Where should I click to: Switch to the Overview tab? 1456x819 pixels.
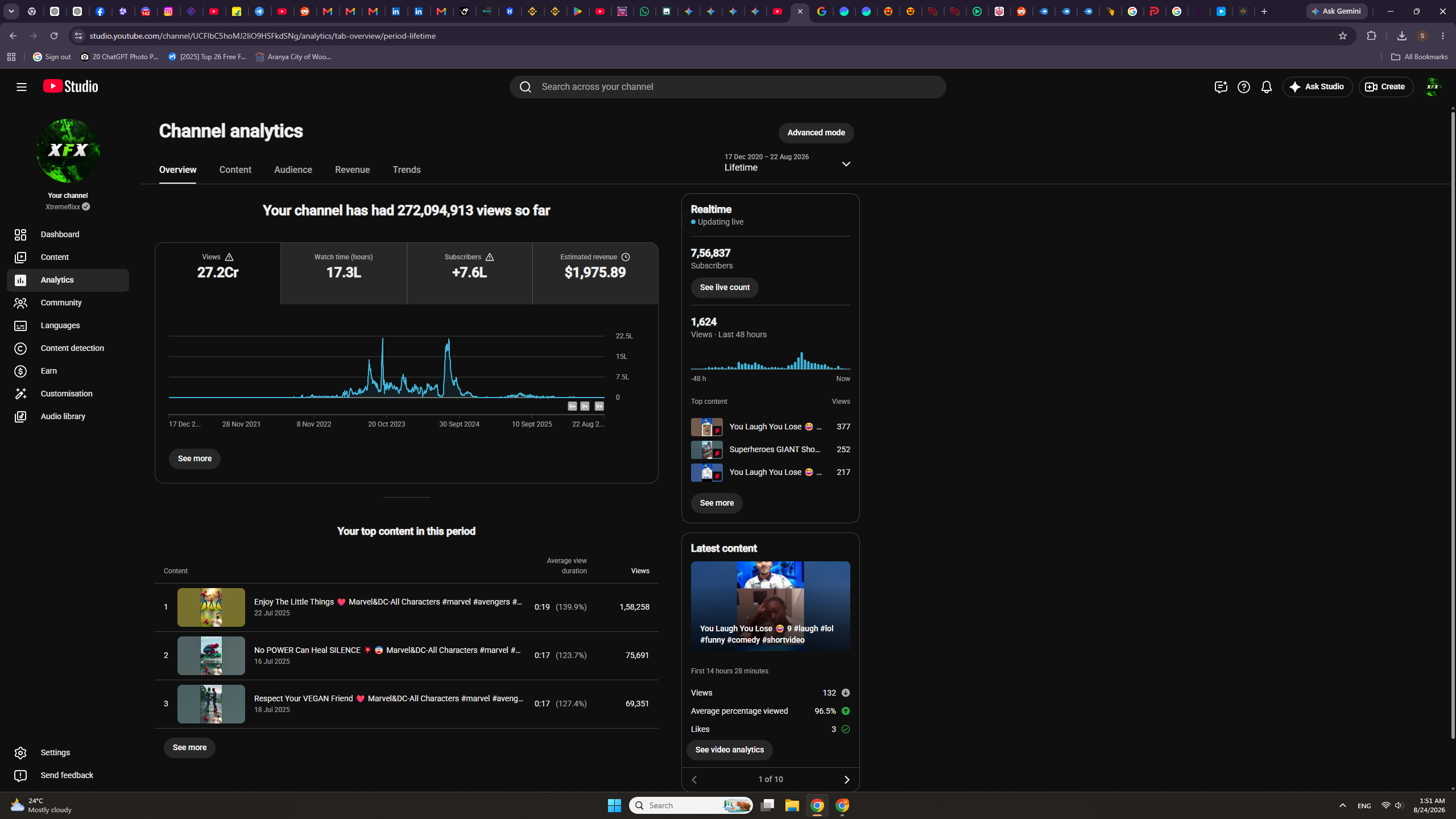[x=177, y=170]
